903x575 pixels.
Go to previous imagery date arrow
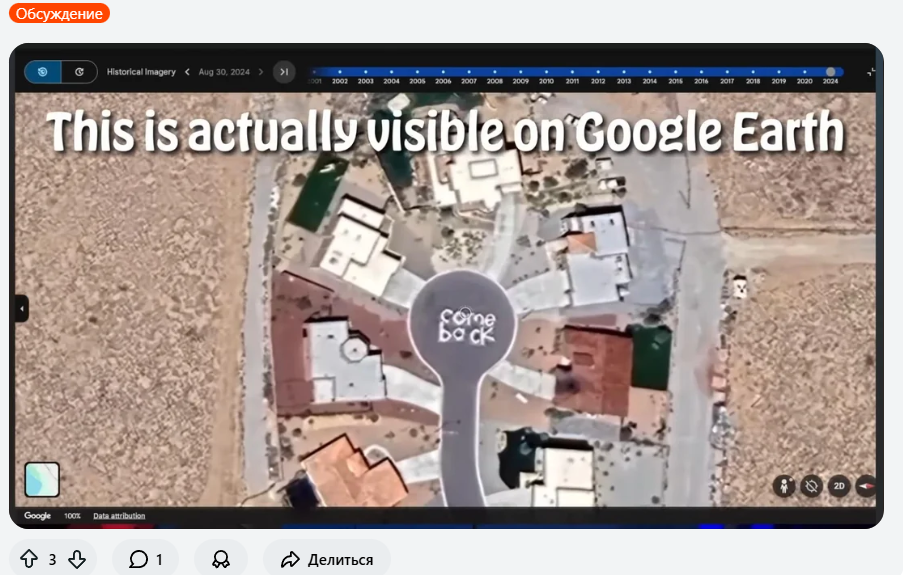point(187,72)
